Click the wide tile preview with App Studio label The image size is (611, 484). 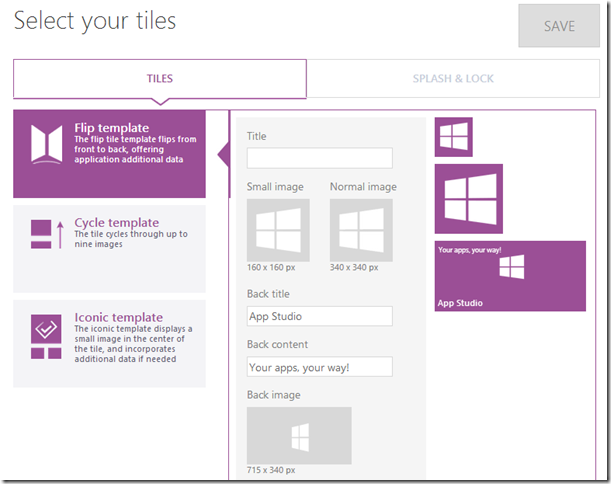[510, 276]
